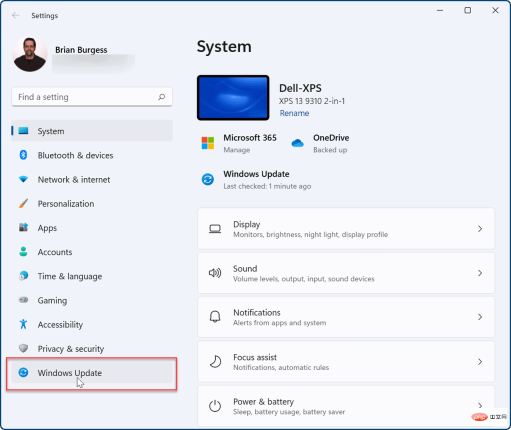The image size is (511, 430).
Task: Open Gaming settings label
Action: (52, 300)
